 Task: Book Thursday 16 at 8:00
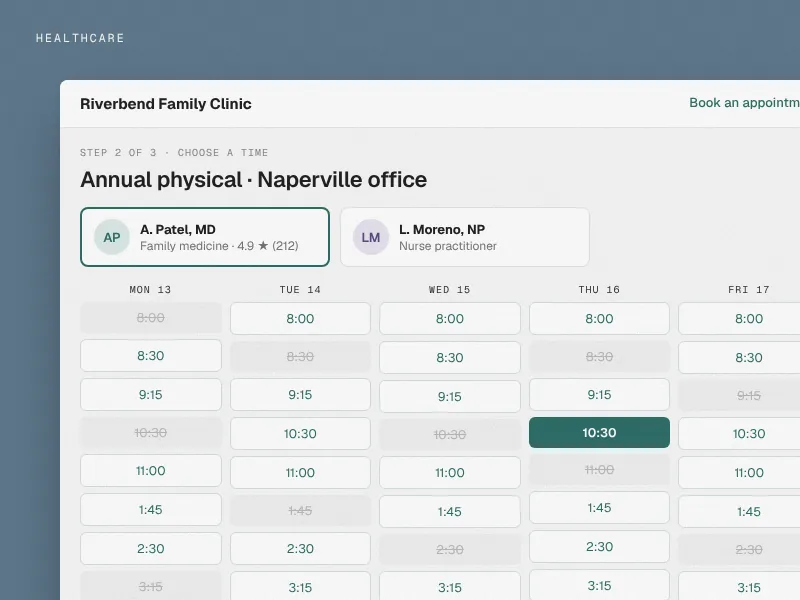599,318
